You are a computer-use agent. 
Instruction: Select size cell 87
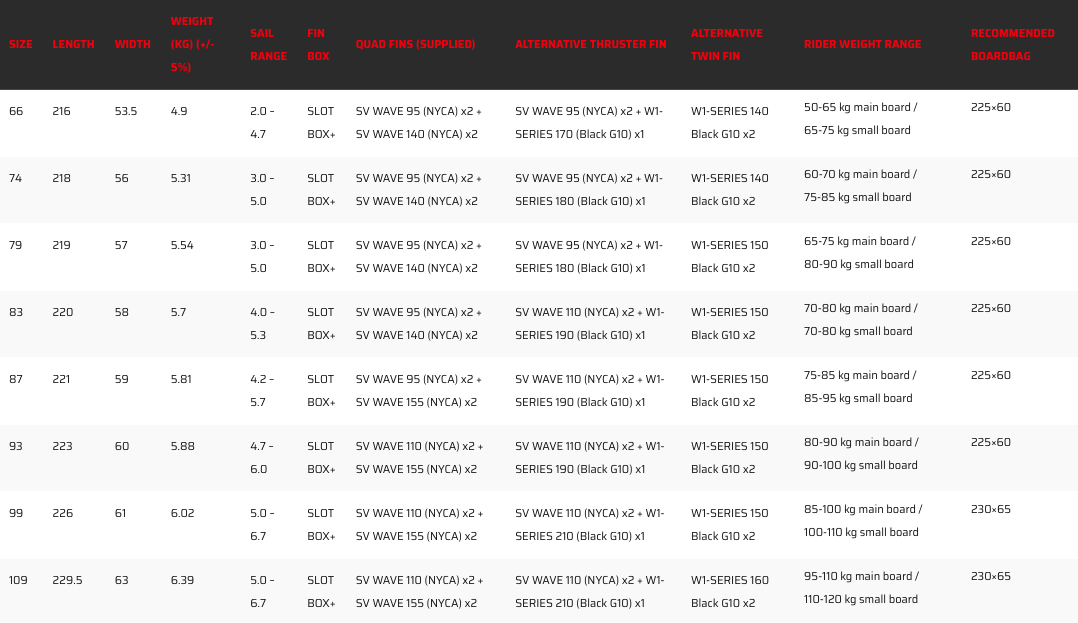click(x=16, y=379)
